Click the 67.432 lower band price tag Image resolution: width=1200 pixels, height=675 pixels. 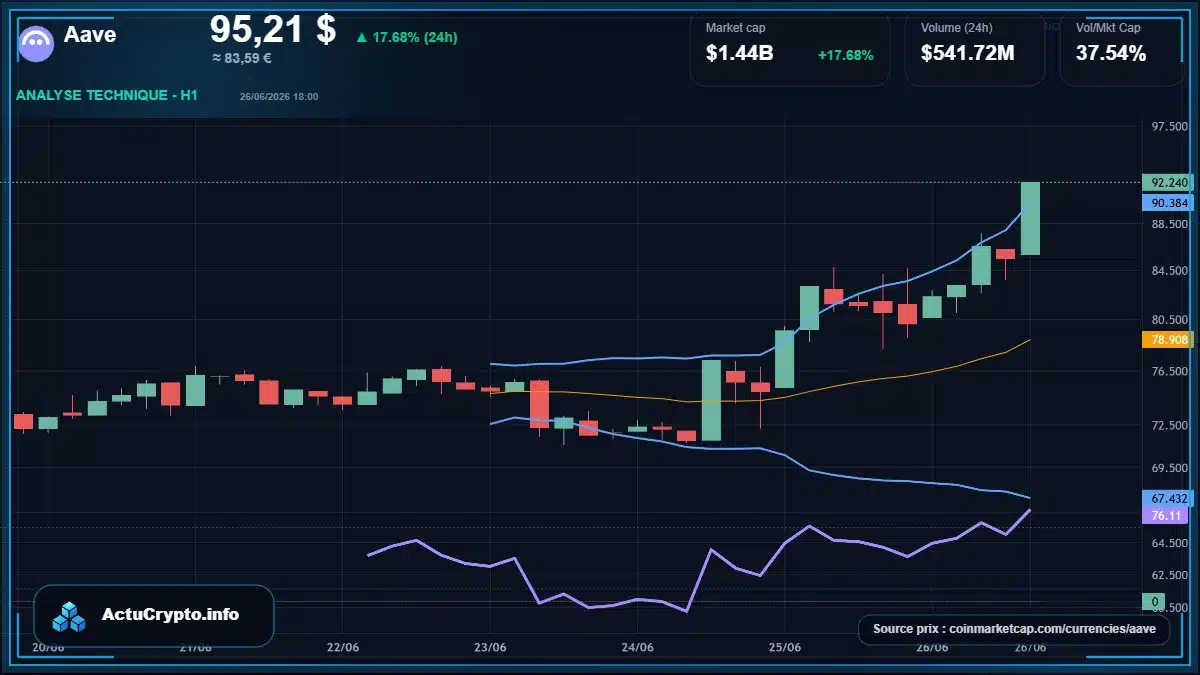(1167, 498)
